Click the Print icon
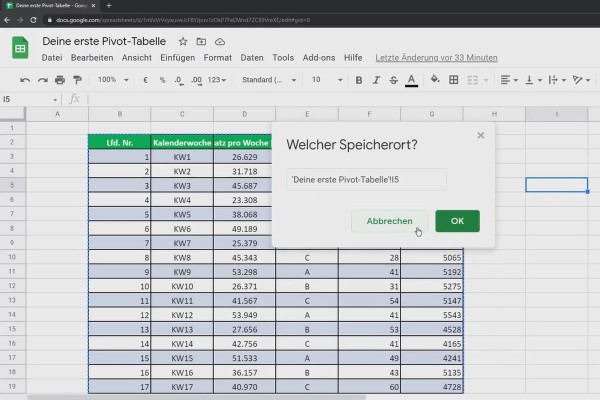This screenshot has width=600, height=400. tap(60, 80)
